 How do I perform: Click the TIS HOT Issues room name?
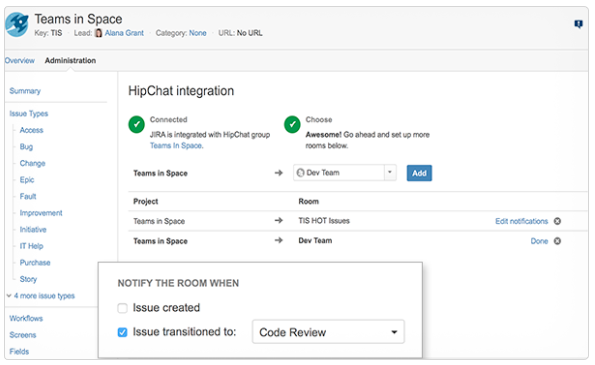click(324, 221)
